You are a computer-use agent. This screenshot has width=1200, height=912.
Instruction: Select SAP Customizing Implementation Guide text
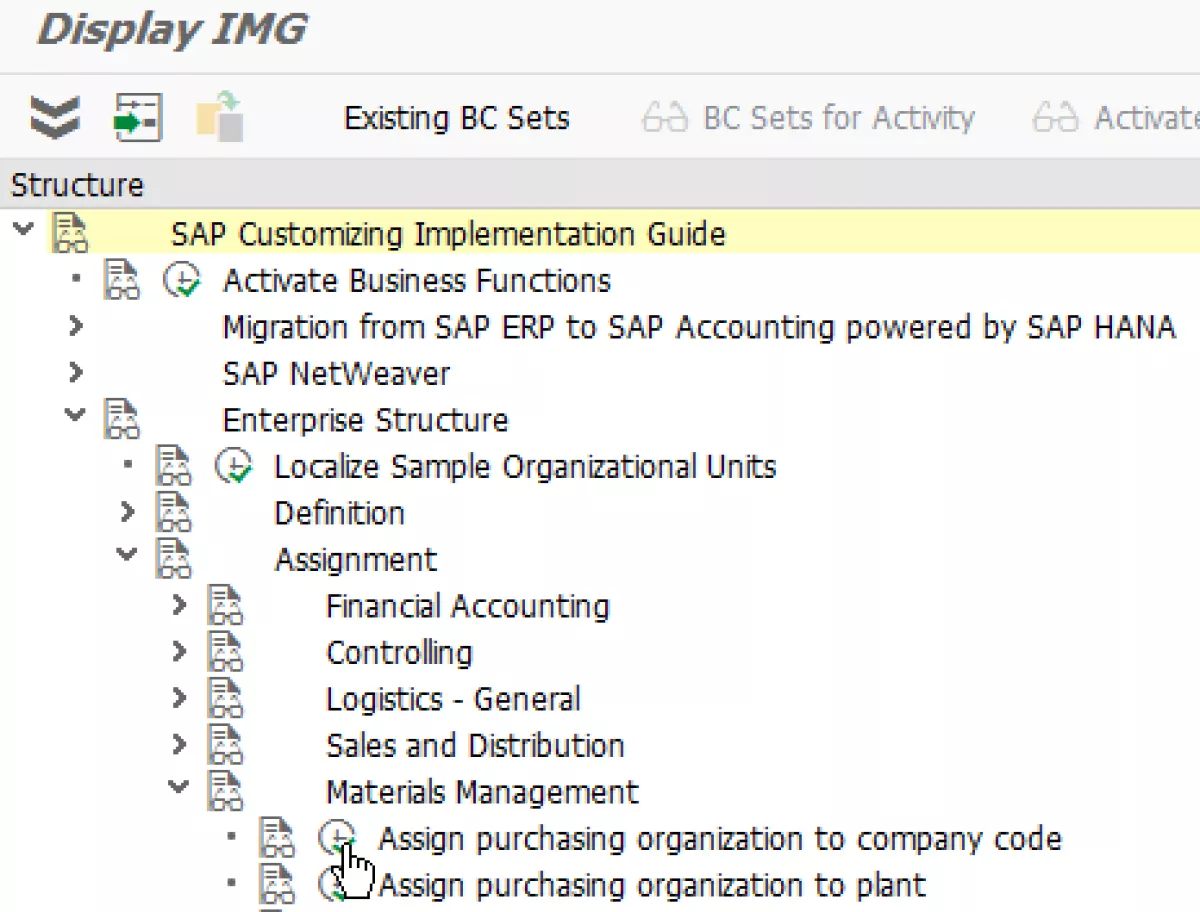pyautogui.click(x=448, y=234)
